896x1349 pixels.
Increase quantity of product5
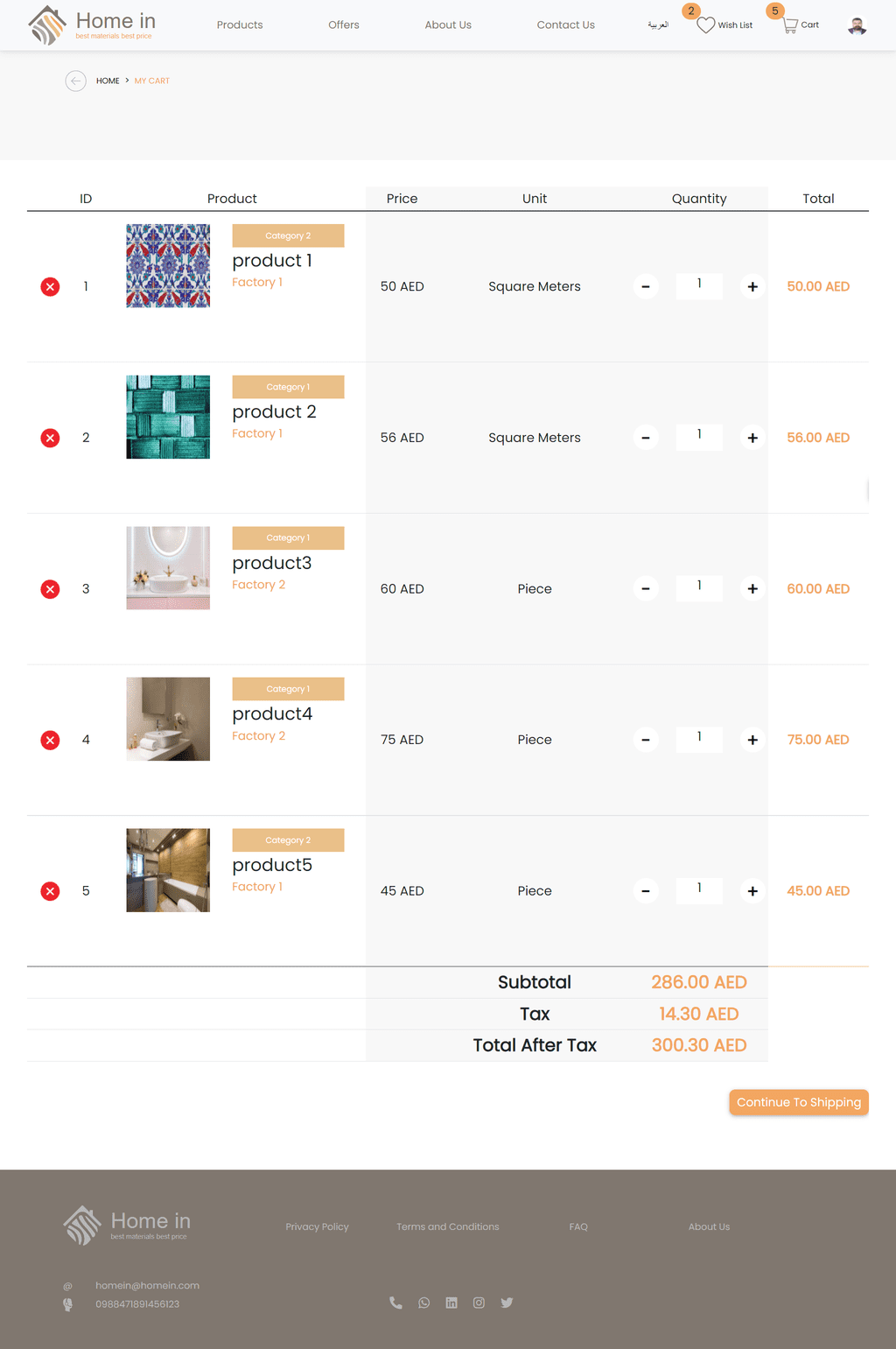click(752, 891)
